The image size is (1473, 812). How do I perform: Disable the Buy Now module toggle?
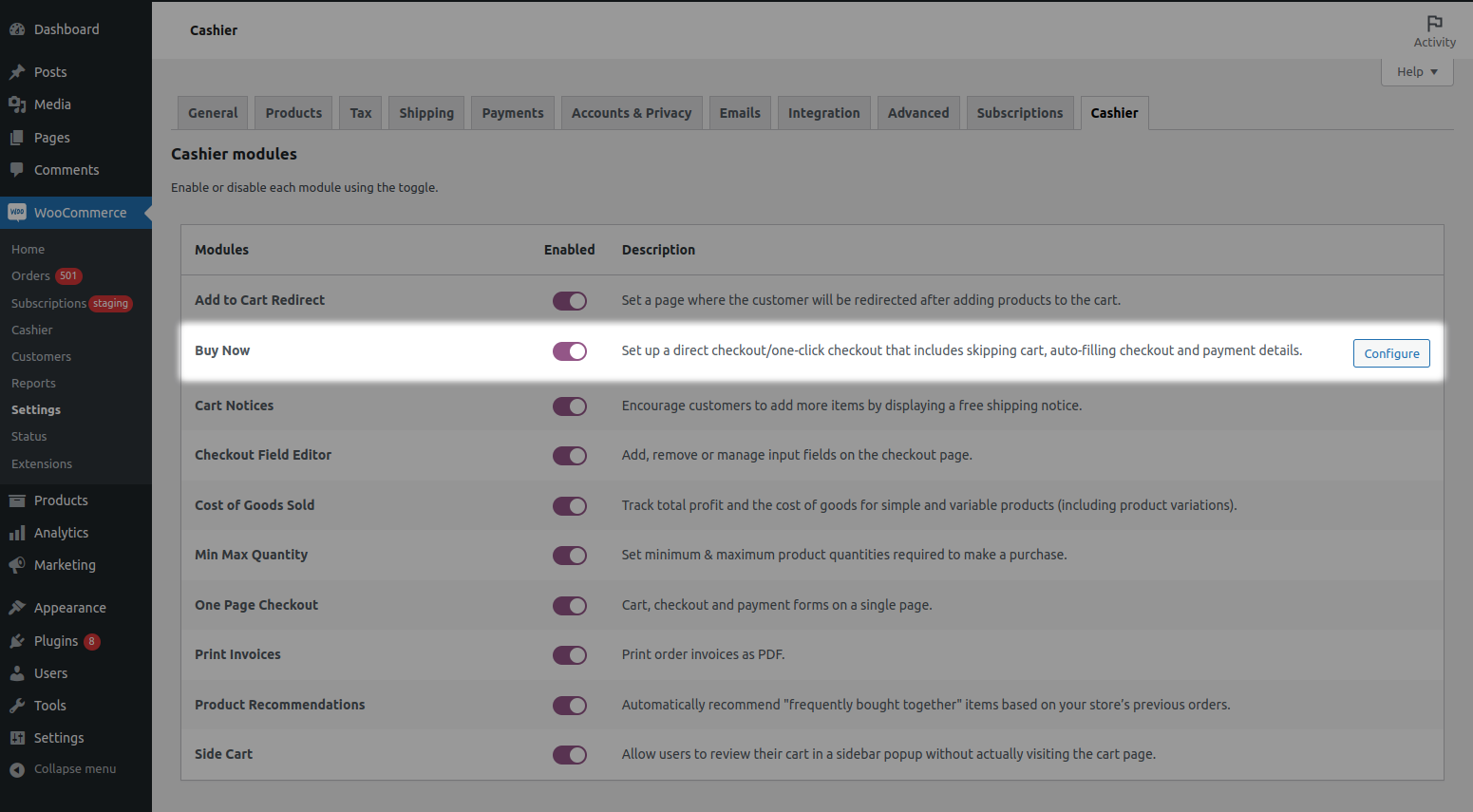[x=569, y=350]
